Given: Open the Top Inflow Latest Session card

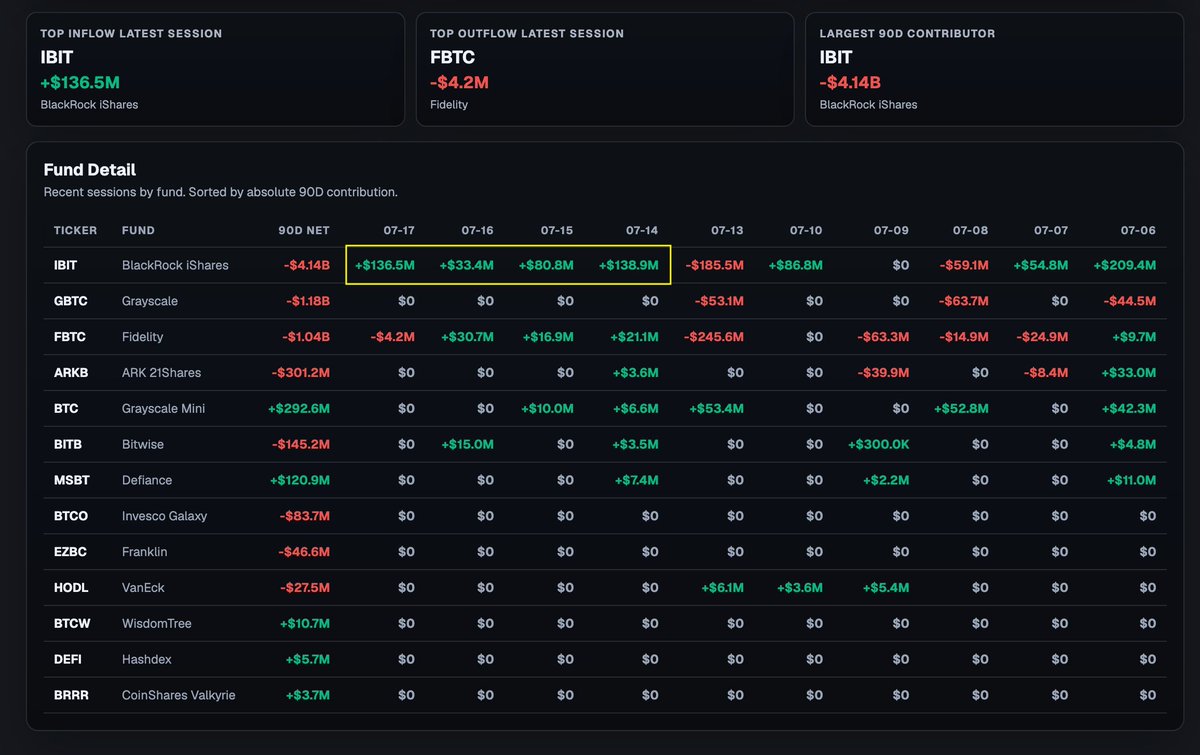Looking at the screenshot, I should (x=215, y=69).
